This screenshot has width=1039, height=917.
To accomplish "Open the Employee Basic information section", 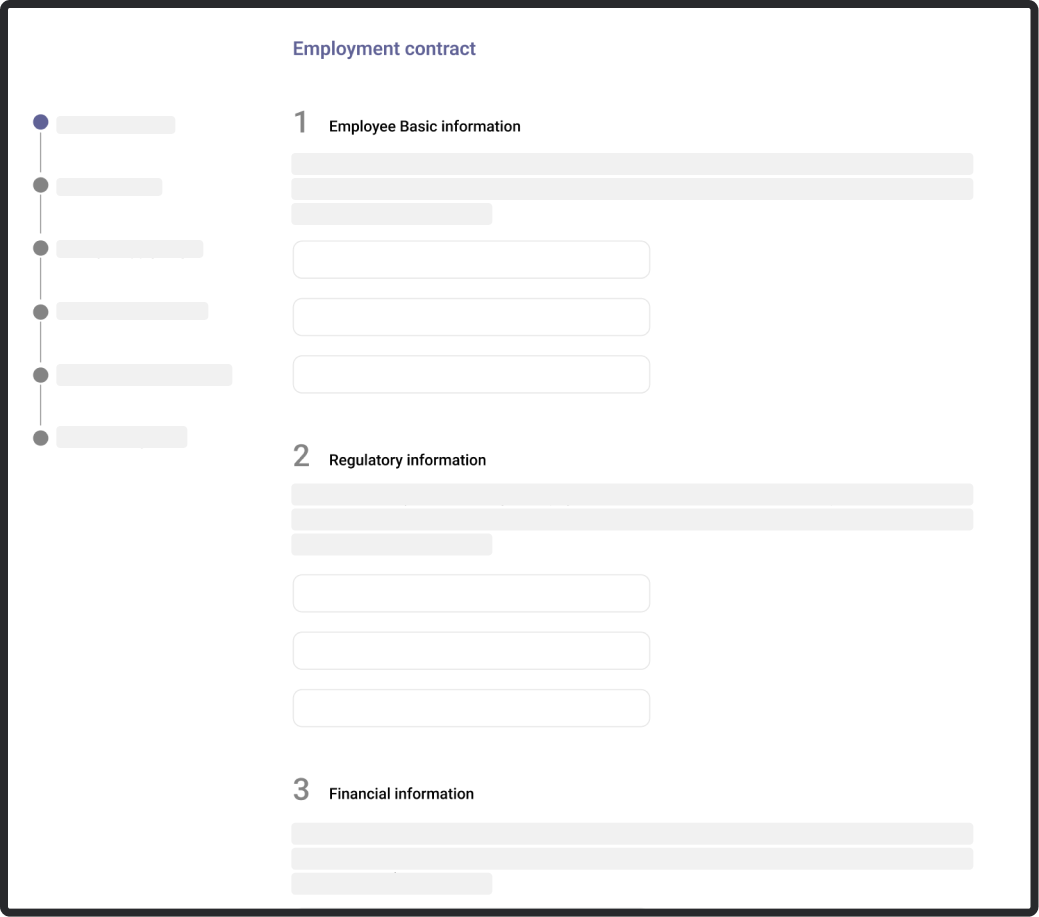I will pyautogui.click(x=425, y=126).
